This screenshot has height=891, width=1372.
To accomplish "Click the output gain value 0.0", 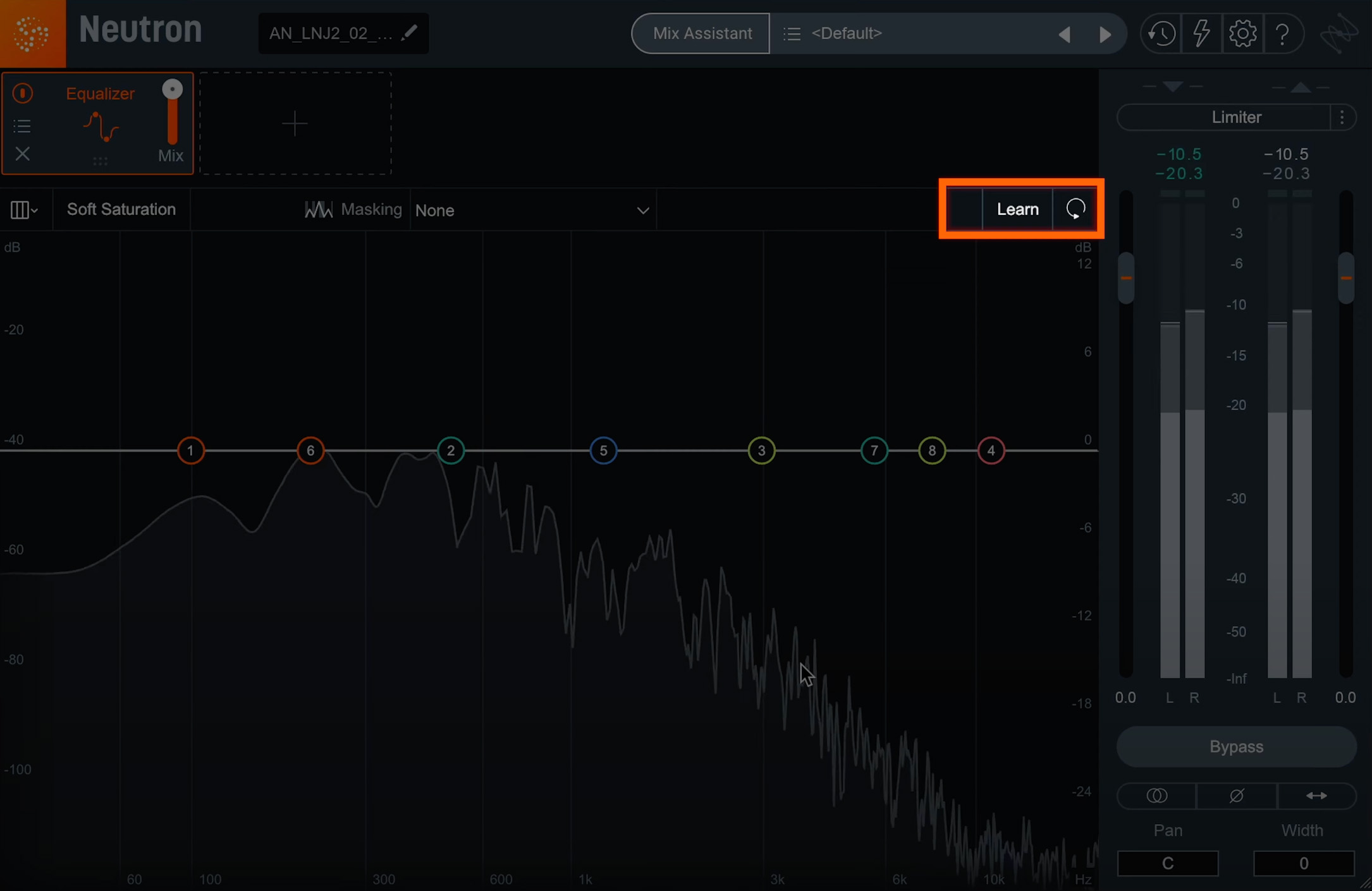I will pos(1345,698).
